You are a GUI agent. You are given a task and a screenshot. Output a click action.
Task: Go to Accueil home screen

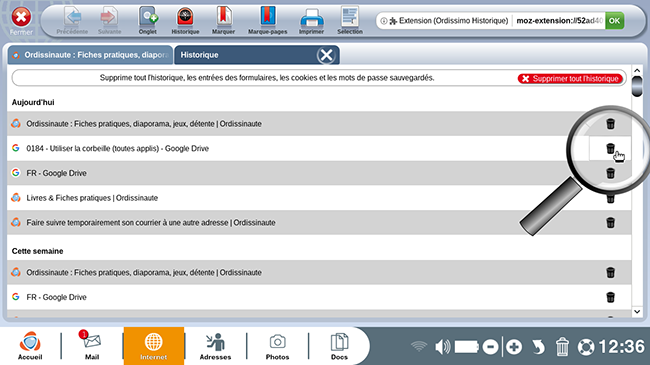[x=30, y=346]
